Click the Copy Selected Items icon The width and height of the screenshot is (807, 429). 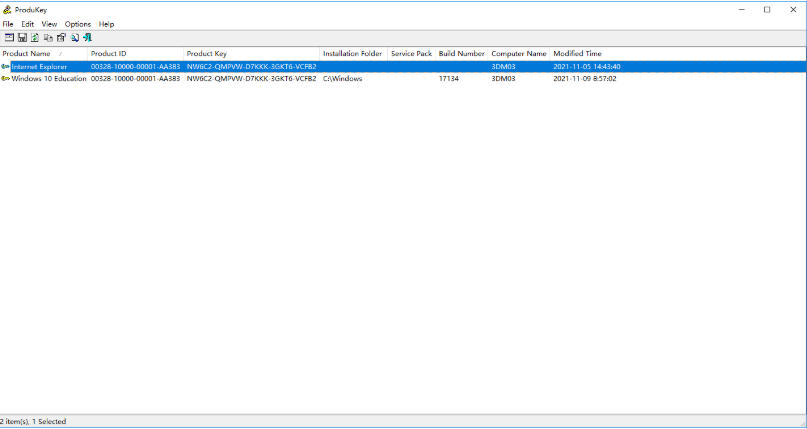48,37
